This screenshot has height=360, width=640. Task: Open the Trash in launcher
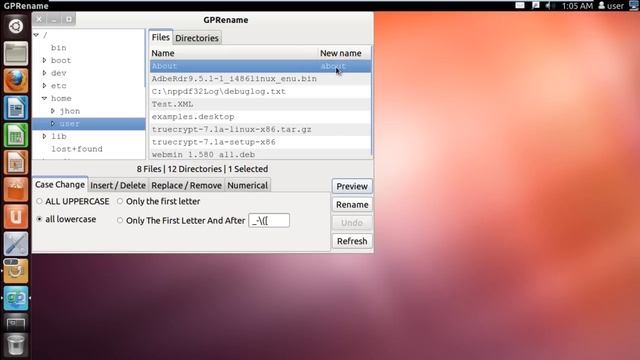[16, 344]
